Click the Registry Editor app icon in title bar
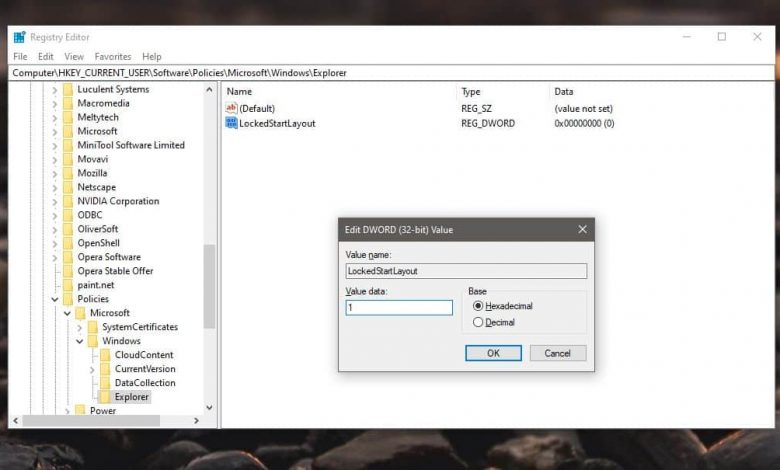 19,37
